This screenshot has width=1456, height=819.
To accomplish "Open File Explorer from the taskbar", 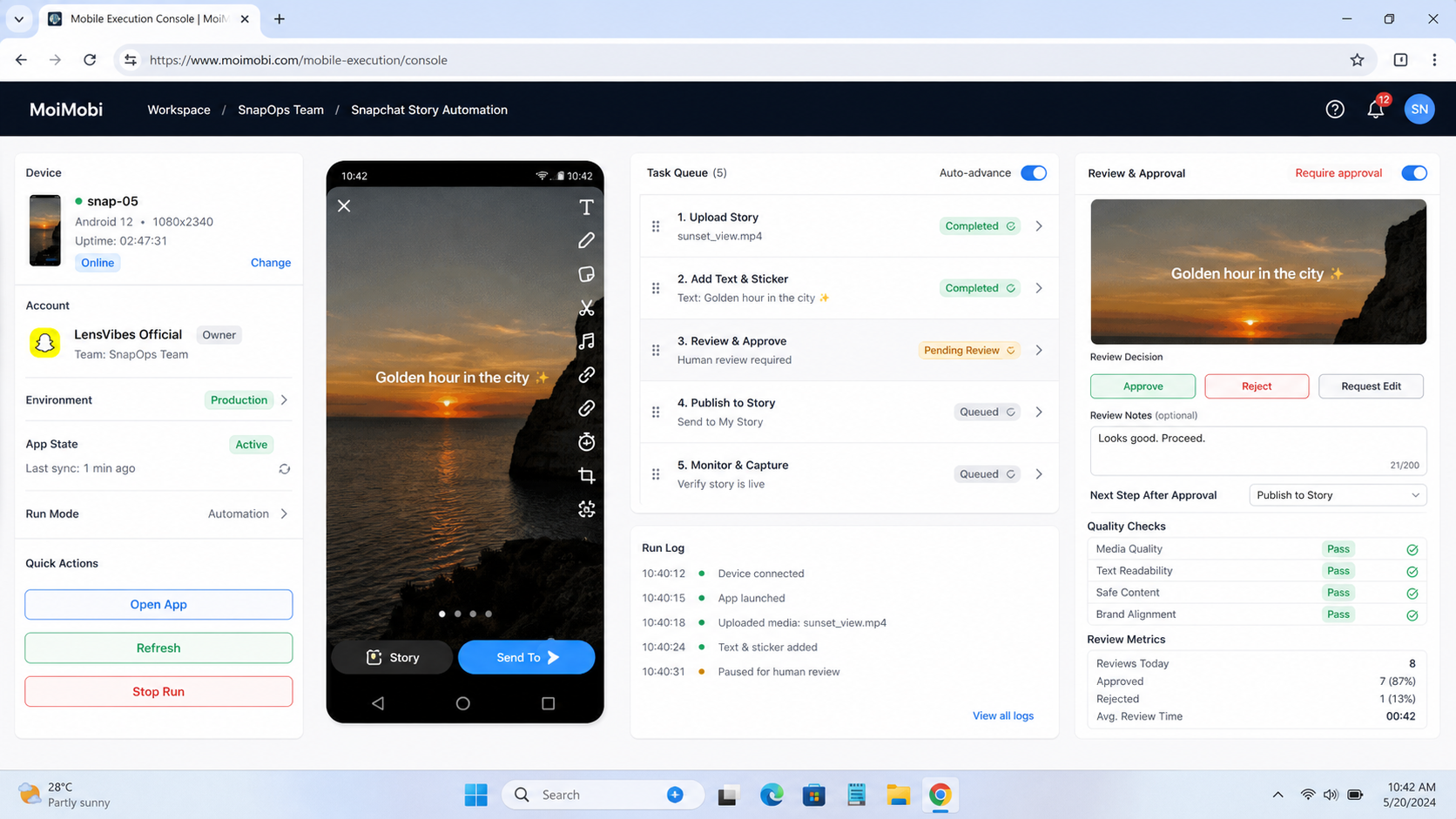I will pyautogui.click(x=898, y=795).
